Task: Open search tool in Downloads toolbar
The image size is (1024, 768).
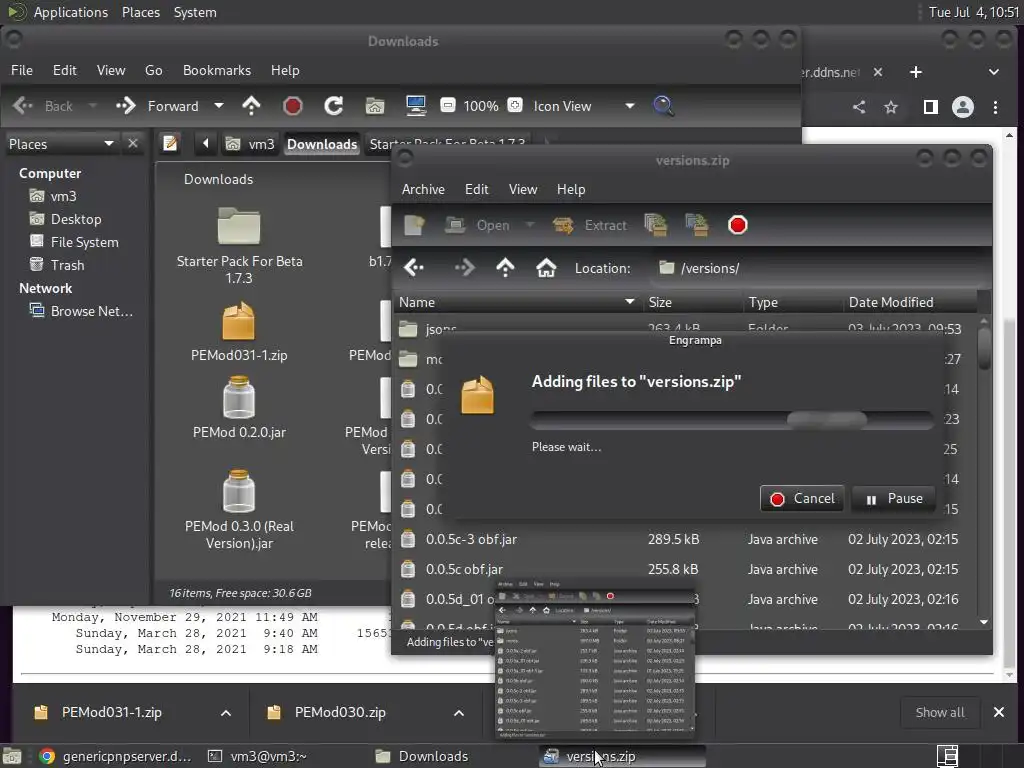Action: point(663,106)
